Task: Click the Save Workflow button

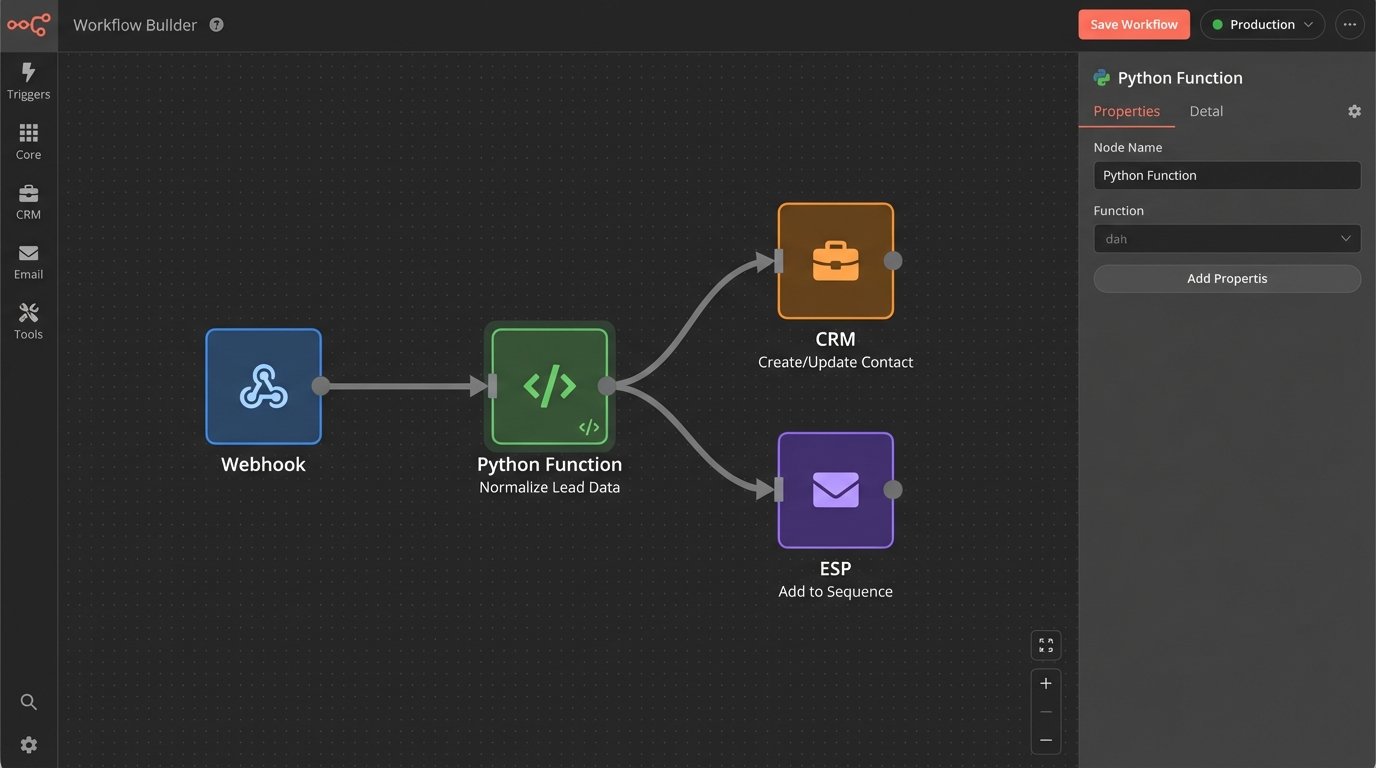Action: pyautogui.click(x=1133, y=25)
